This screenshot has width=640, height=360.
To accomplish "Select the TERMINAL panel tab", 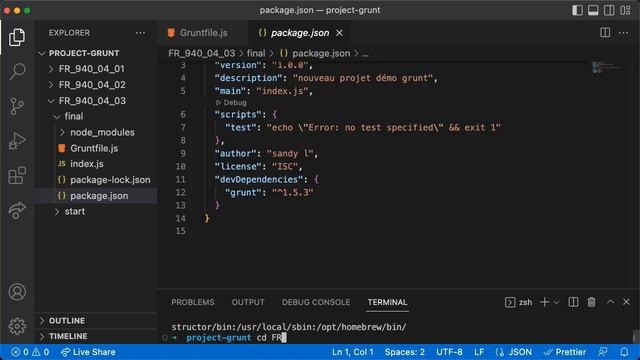I will pyautogui.click(x=387, y=302).
